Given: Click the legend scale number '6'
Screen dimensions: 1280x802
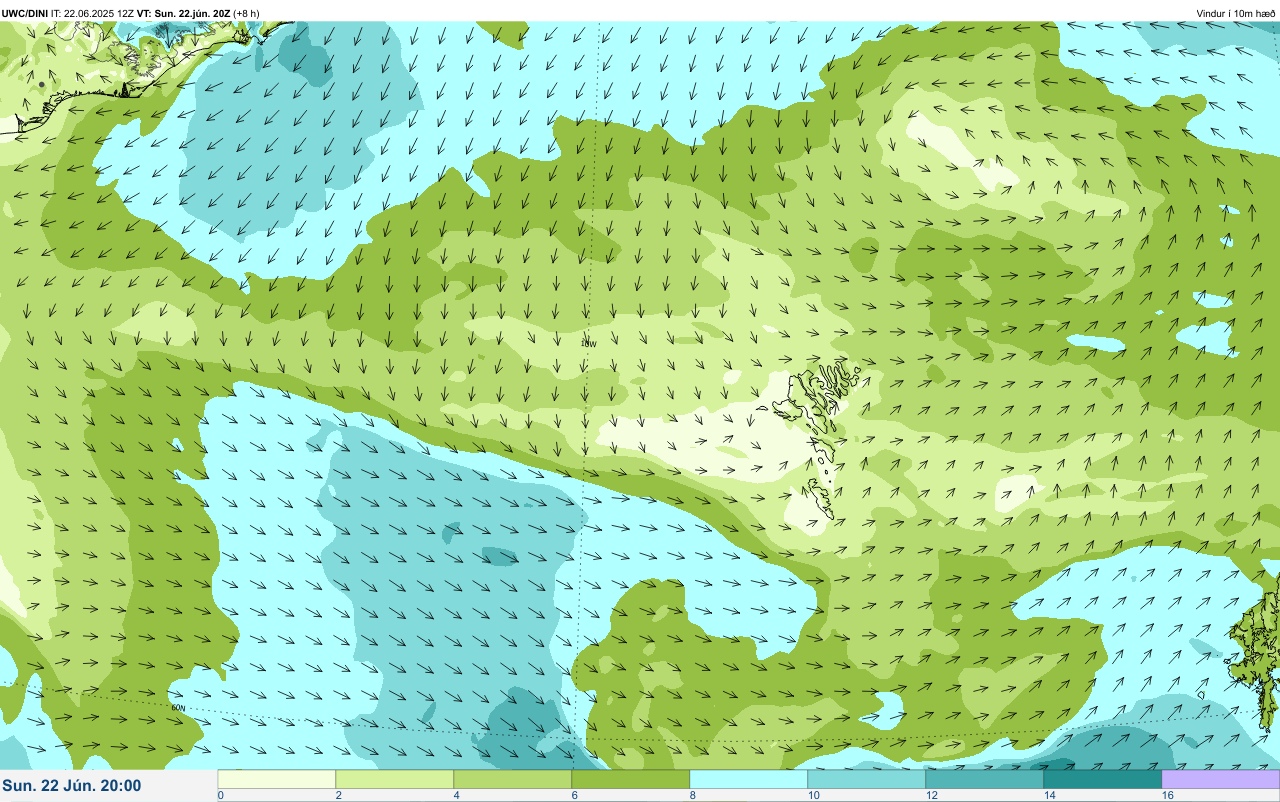Looking at the screenshot, I should click(x=574, y=795).
